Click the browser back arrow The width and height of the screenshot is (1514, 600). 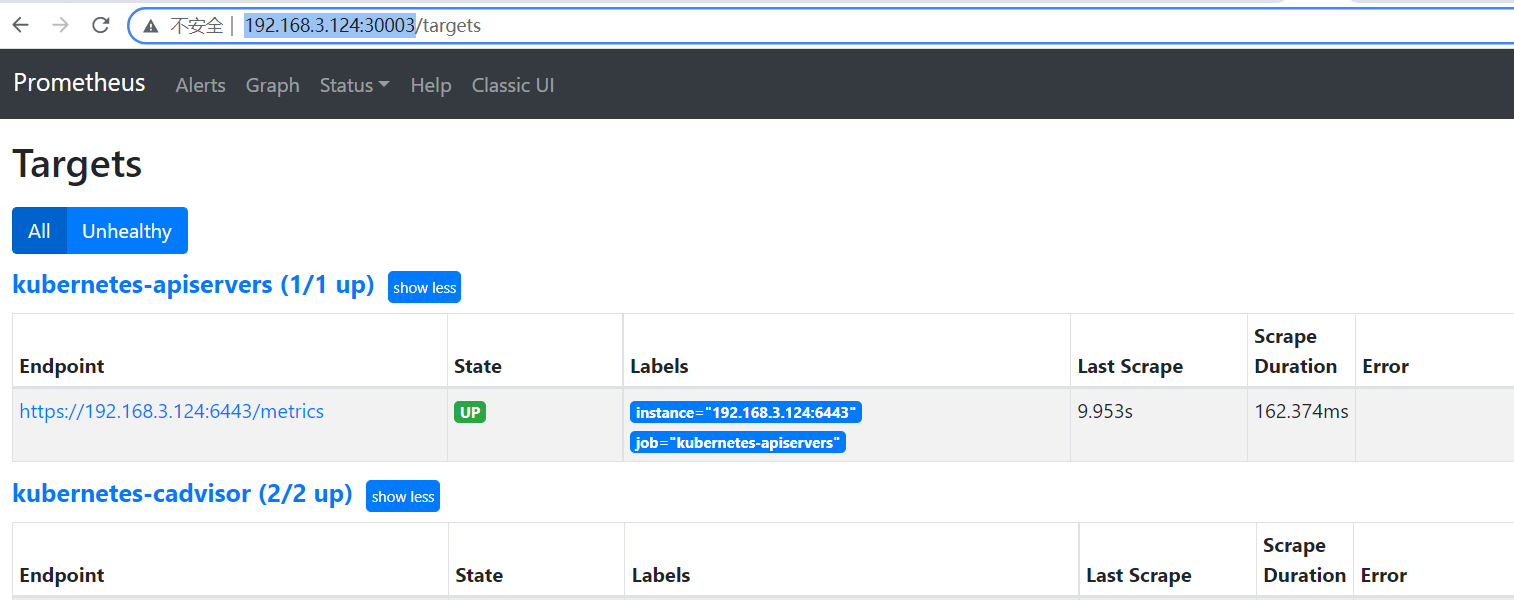[x=20, y=25]
